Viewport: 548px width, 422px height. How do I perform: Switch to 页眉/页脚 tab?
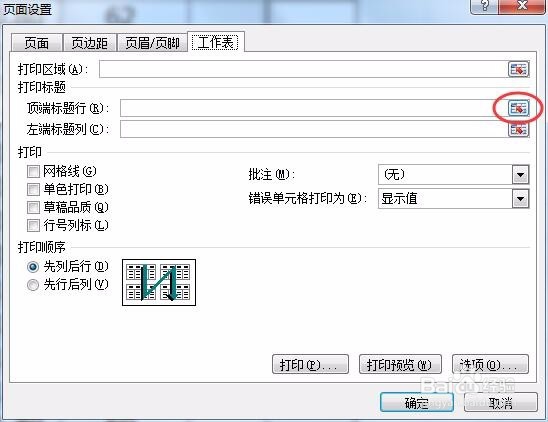click(x=152, y=43)
